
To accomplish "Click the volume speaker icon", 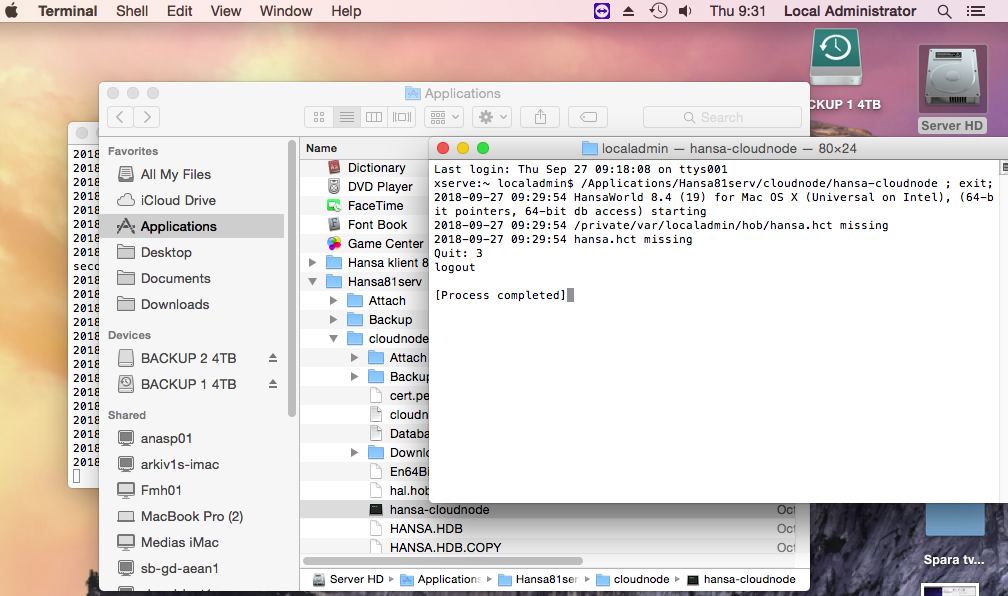I will coord(685,11).
